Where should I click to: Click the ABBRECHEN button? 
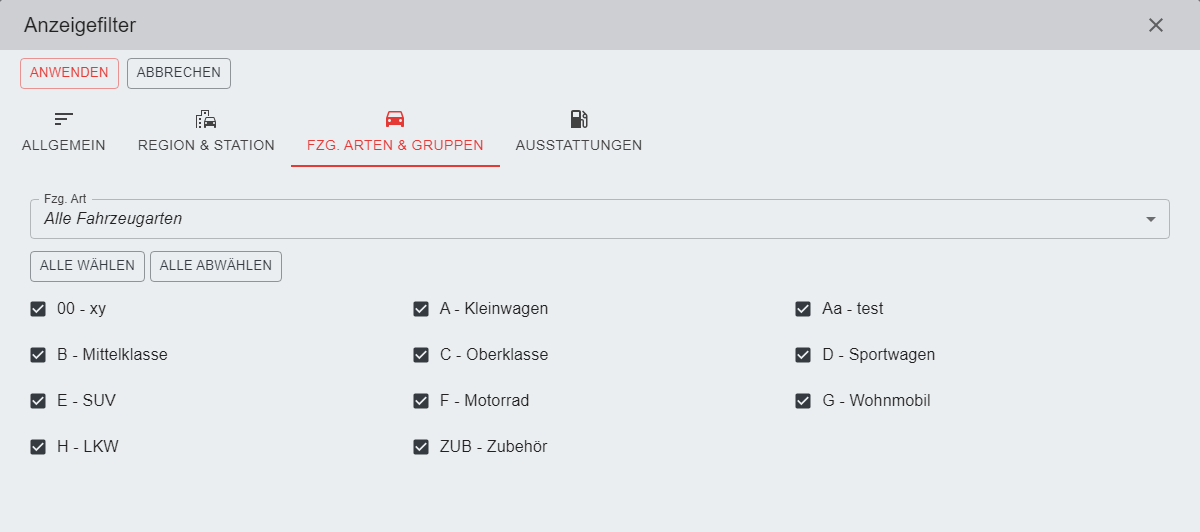point(179,73)
